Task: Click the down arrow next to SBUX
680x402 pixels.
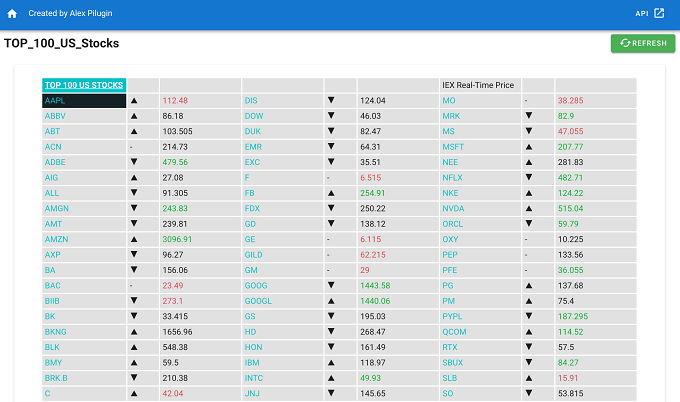Action: click(x=529, y=363)
